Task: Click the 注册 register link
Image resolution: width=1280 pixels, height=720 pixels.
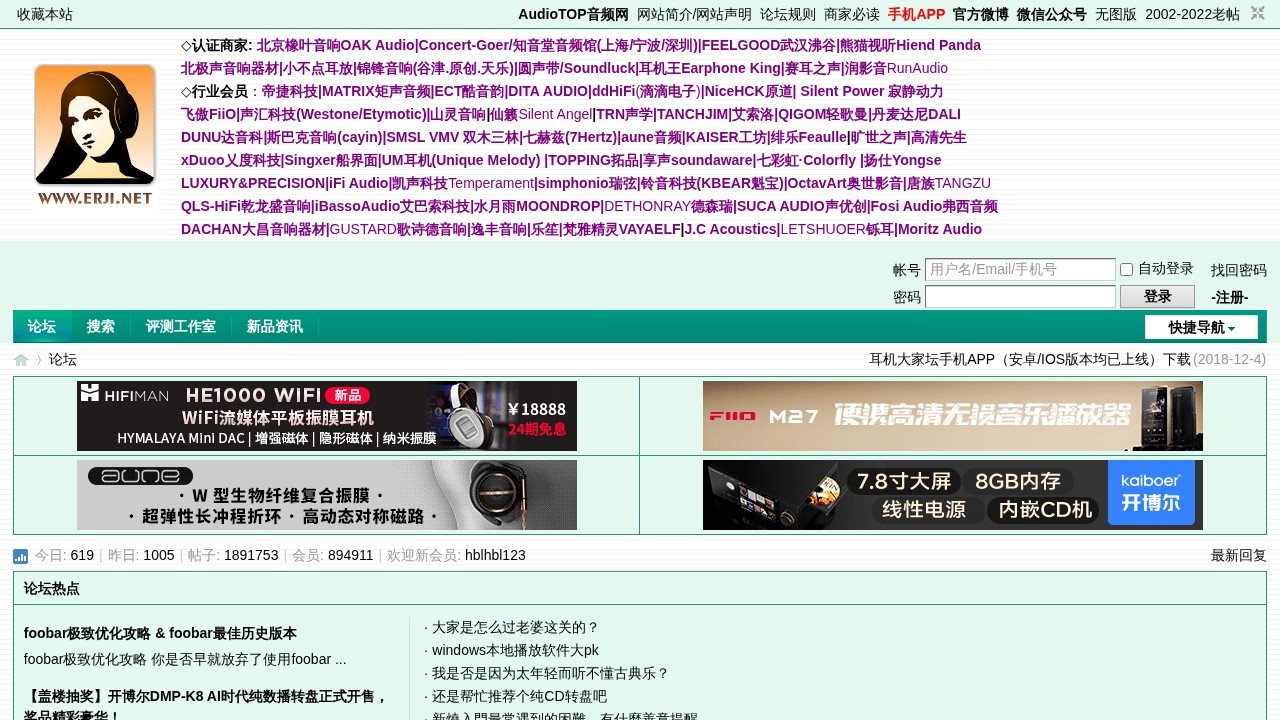Action: pyautogui.click(x=1230, y=297)
